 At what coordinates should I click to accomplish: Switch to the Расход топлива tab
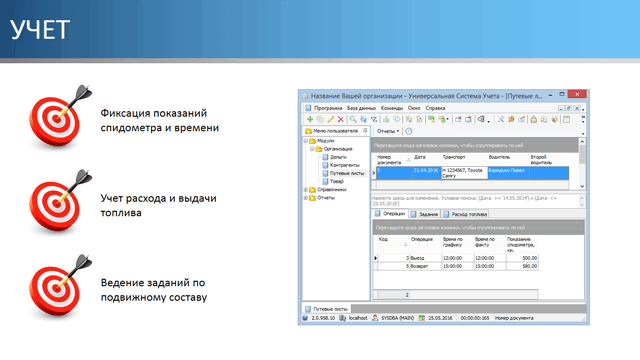(x=465, y=214)
